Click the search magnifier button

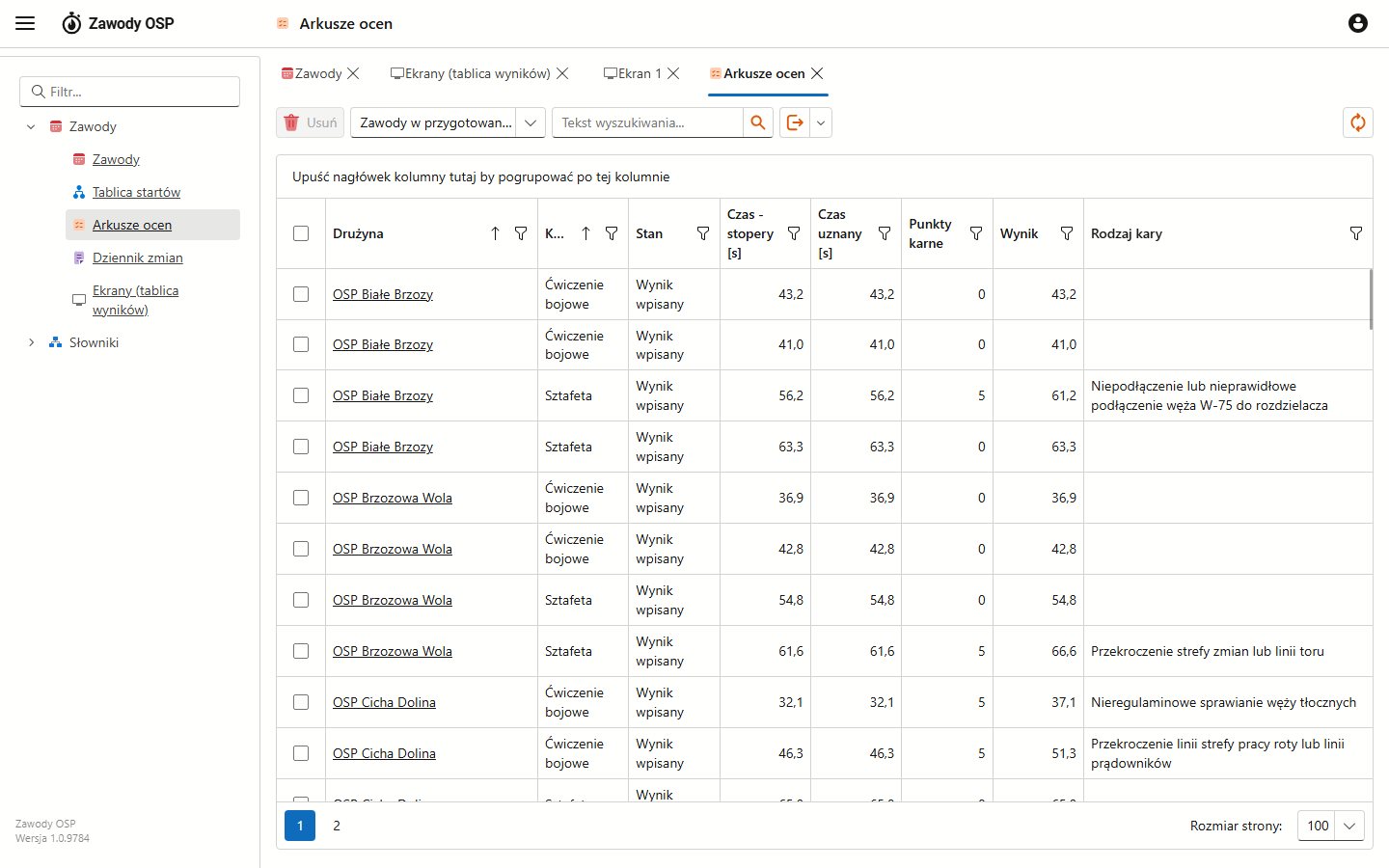tap(758, 122)
